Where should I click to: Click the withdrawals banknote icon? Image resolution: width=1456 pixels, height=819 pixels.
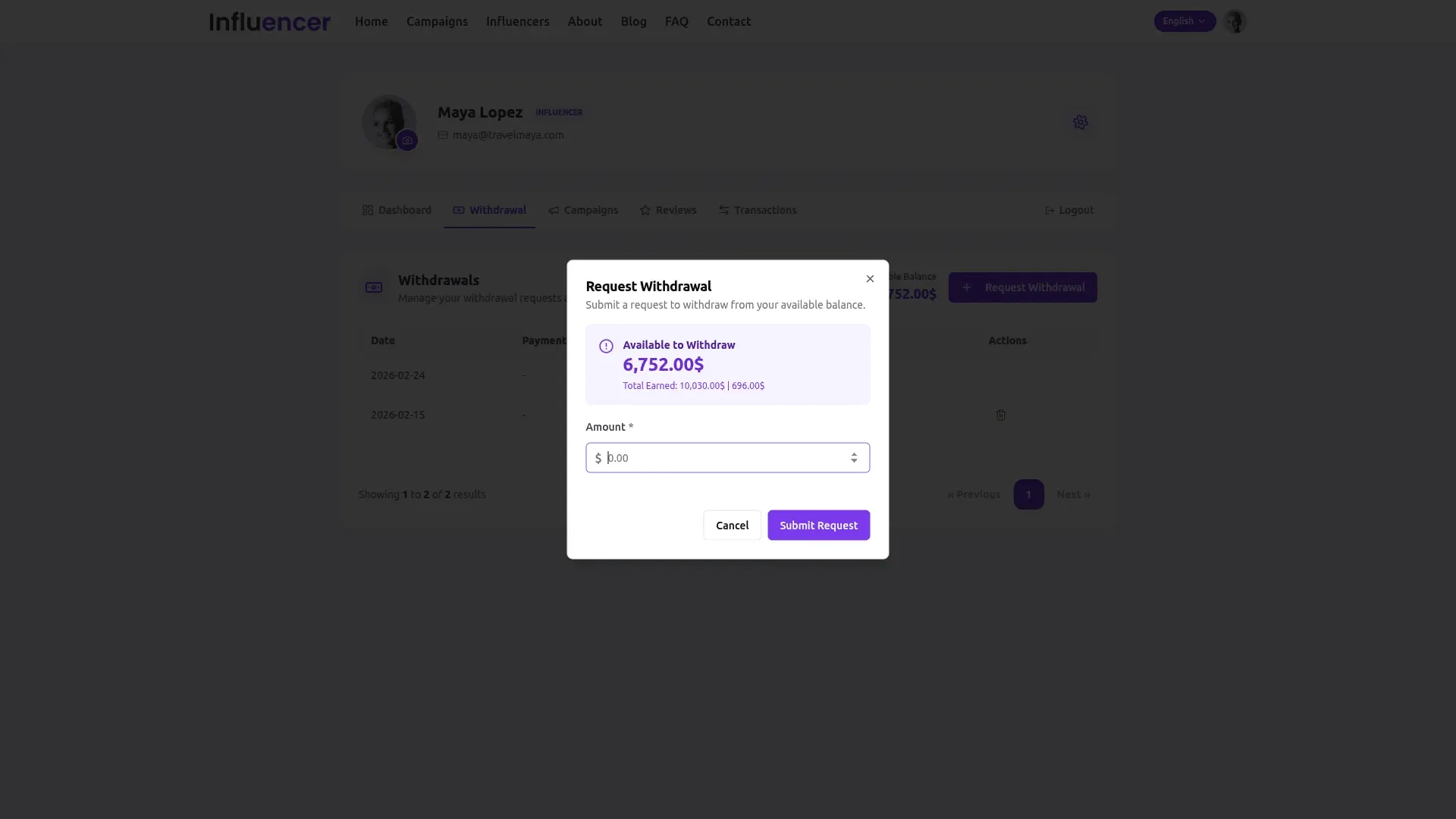pos(374,287)
